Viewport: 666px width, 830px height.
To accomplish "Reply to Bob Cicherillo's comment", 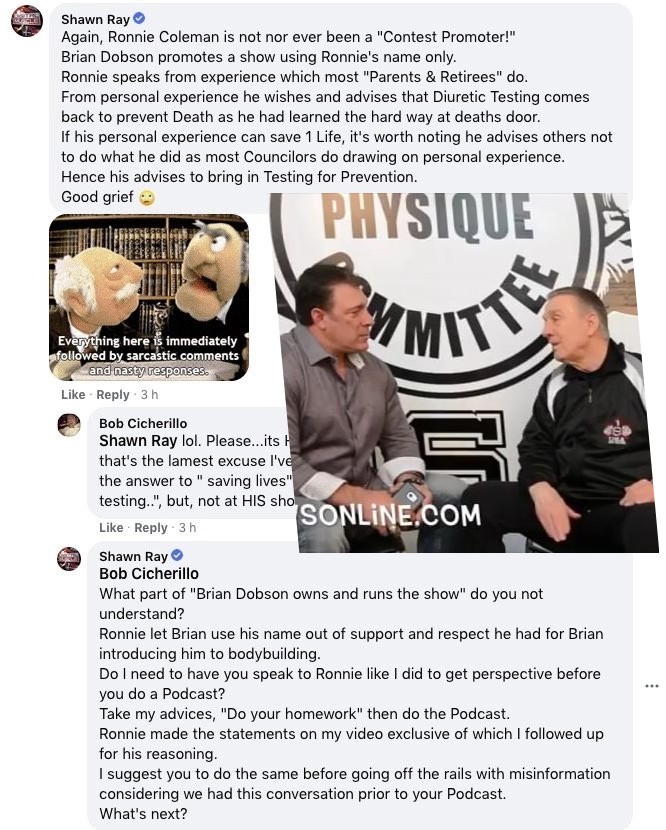I will [x=151, y=528].
